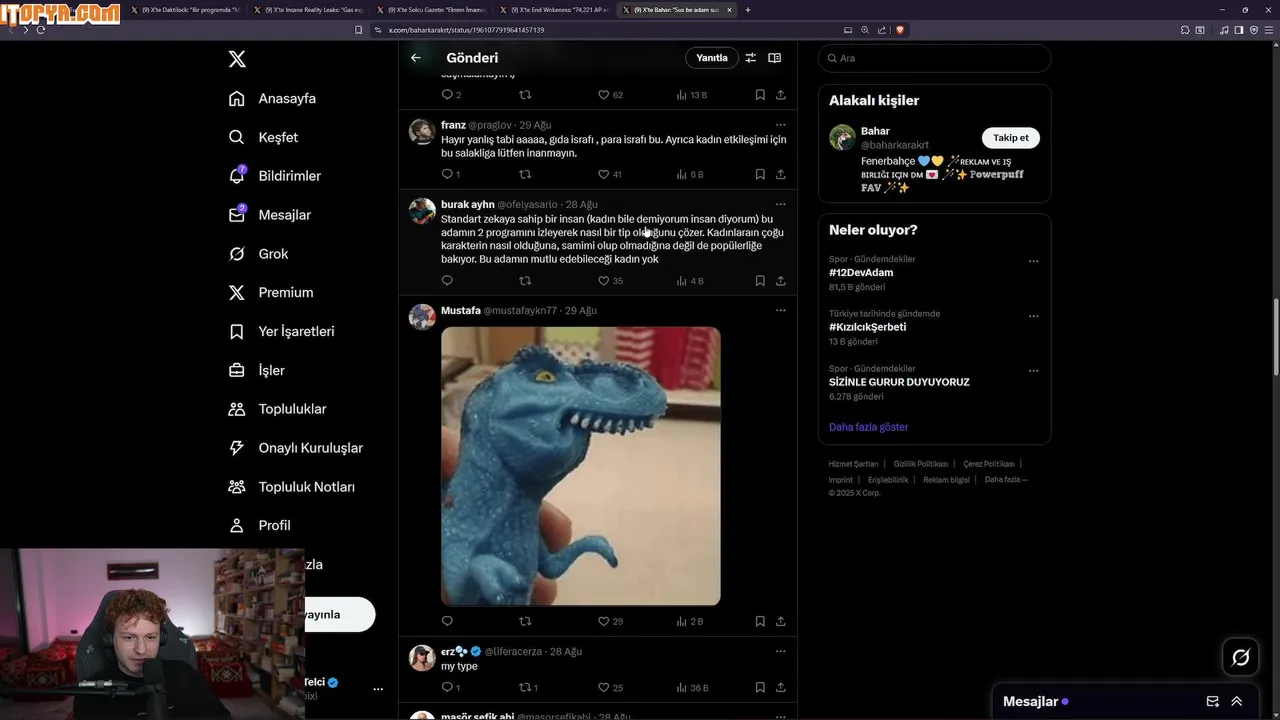Screen dimensions: 1280x720
Task: Like franz's comment with 41 likes
Action: (610, 174)
